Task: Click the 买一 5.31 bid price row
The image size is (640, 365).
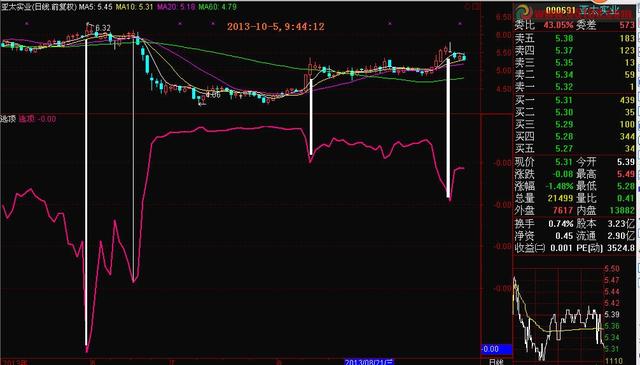Action: click(x=575, y=100)
